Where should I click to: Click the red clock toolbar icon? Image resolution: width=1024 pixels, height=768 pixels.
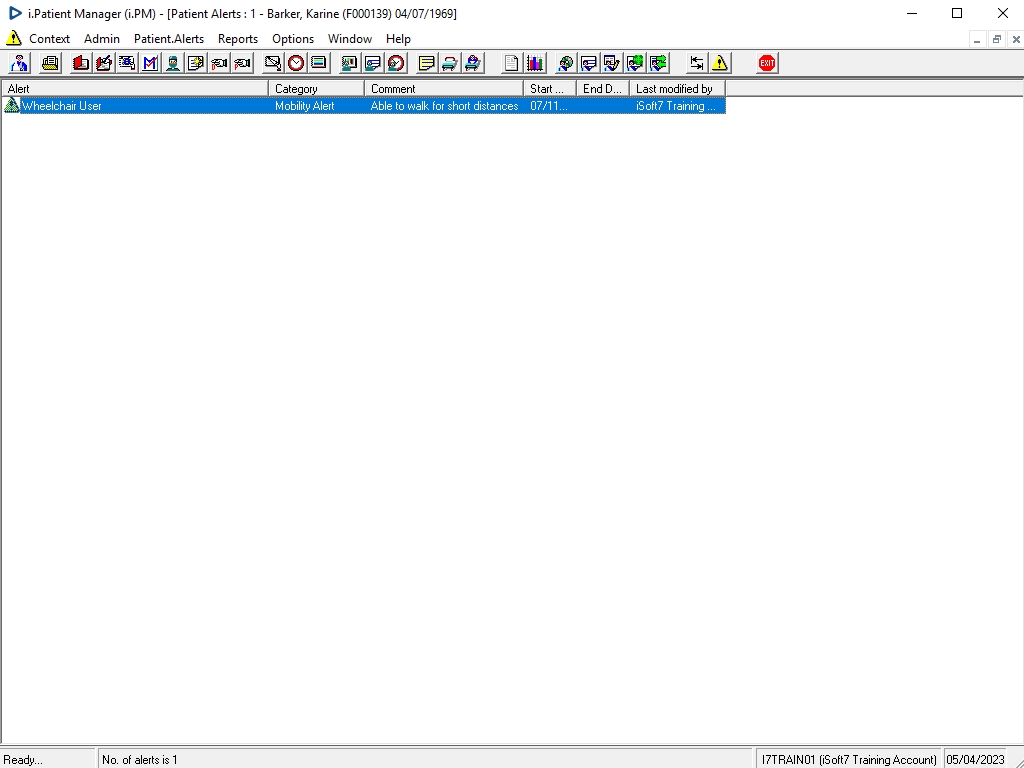296,63
